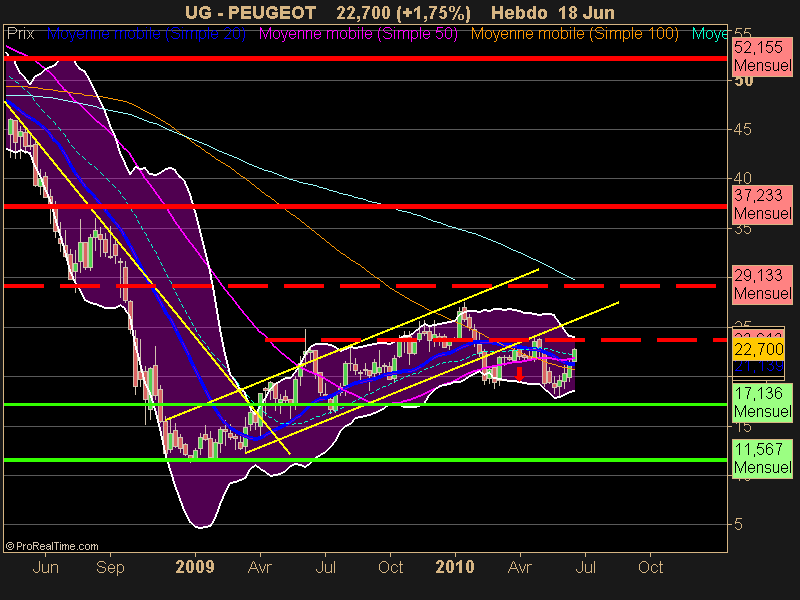800x600 pixels.
Task: Click the 'Hebdo 18 Jun' timeframe text
Action: 553,12
